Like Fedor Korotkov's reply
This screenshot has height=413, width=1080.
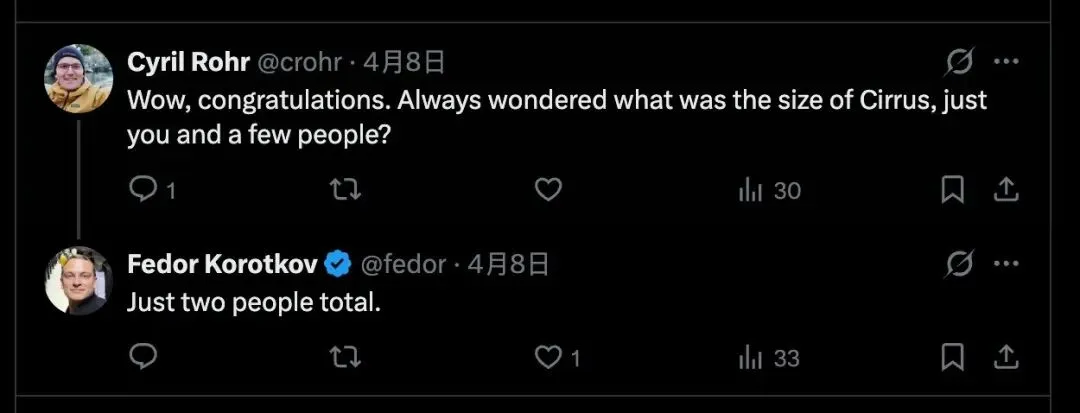click(x=548, y=356)
